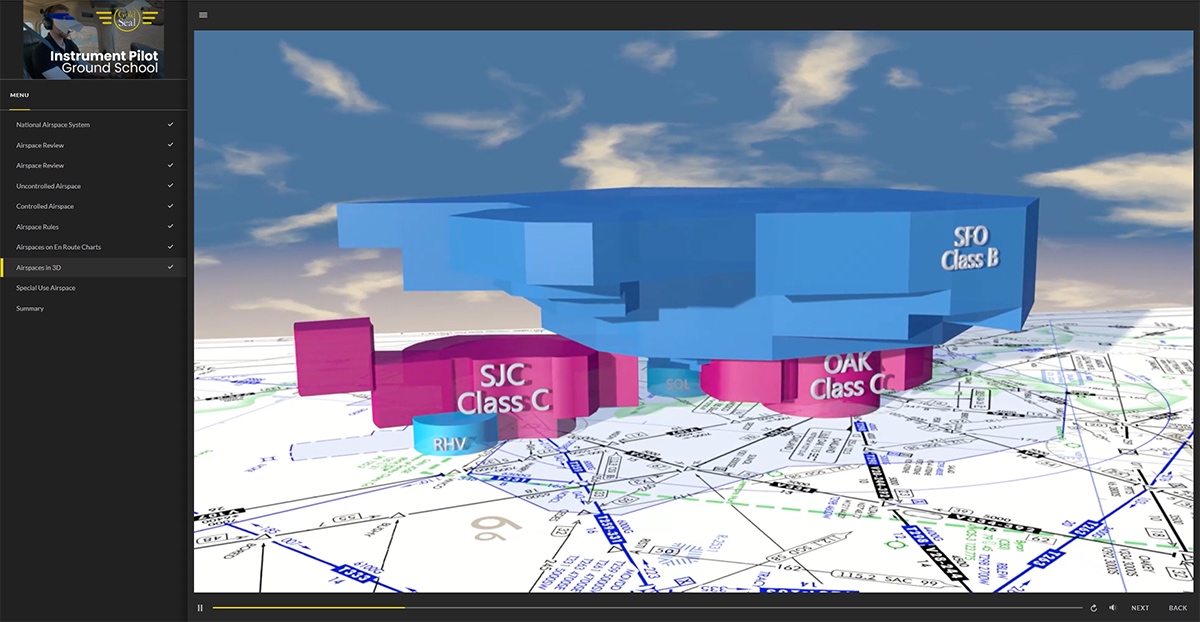Go to the Summary lesson
The image size is (1200, 622).
point(30,308)
